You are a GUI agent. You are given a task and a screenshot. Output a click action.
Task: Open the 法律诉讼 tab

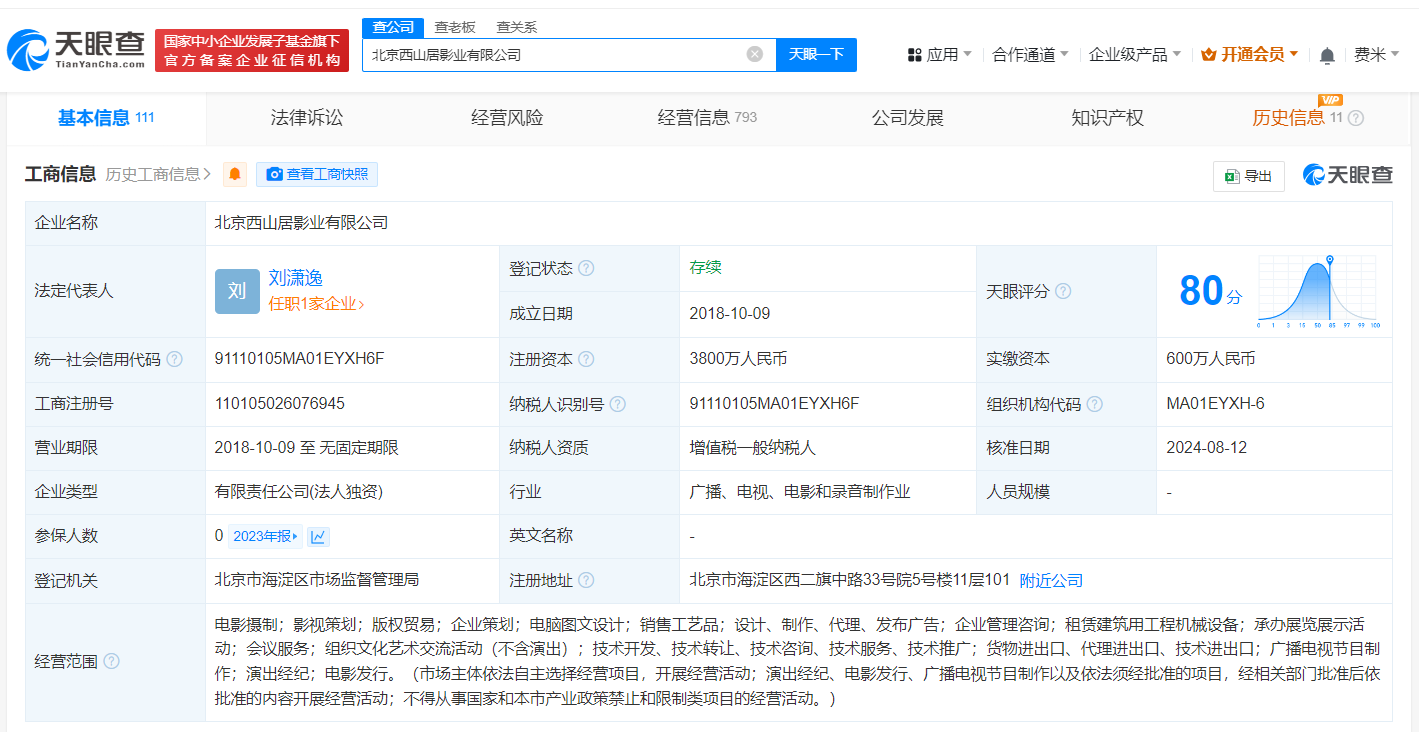(x=307, y=117)
